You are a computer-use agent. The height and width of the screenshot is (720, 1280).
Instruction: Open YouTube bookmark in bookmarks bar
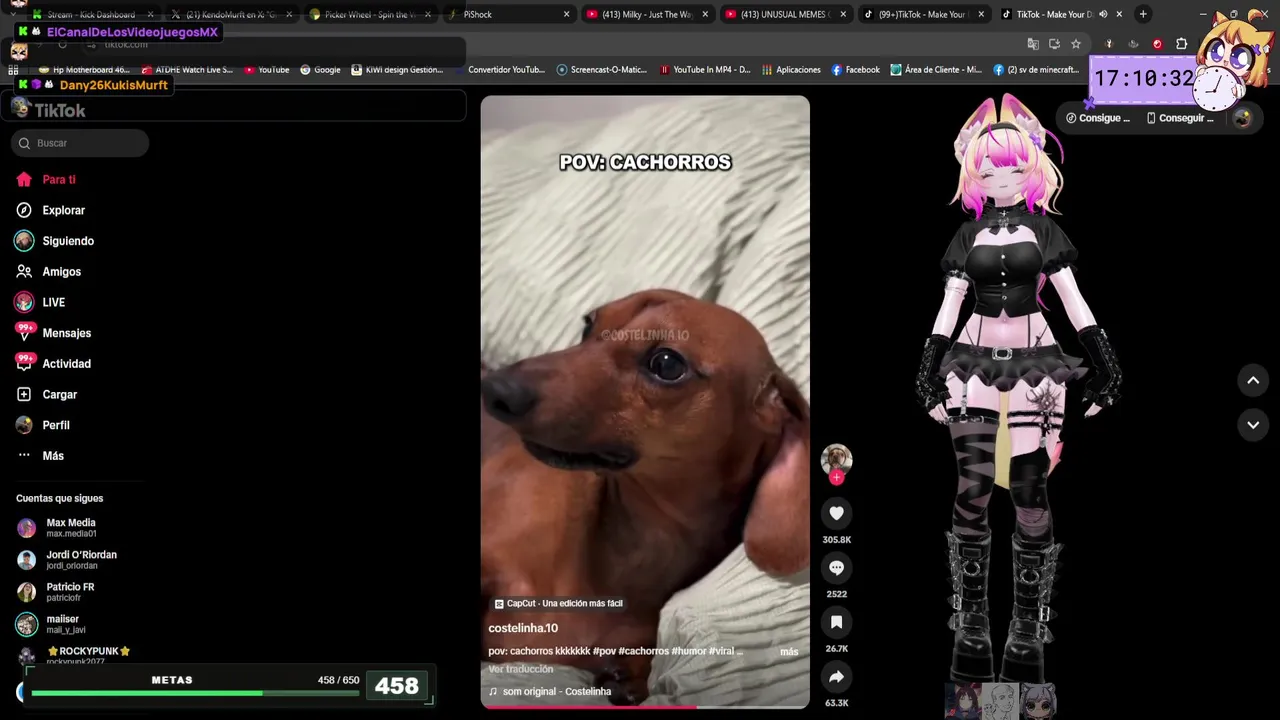tap(267, 70)
